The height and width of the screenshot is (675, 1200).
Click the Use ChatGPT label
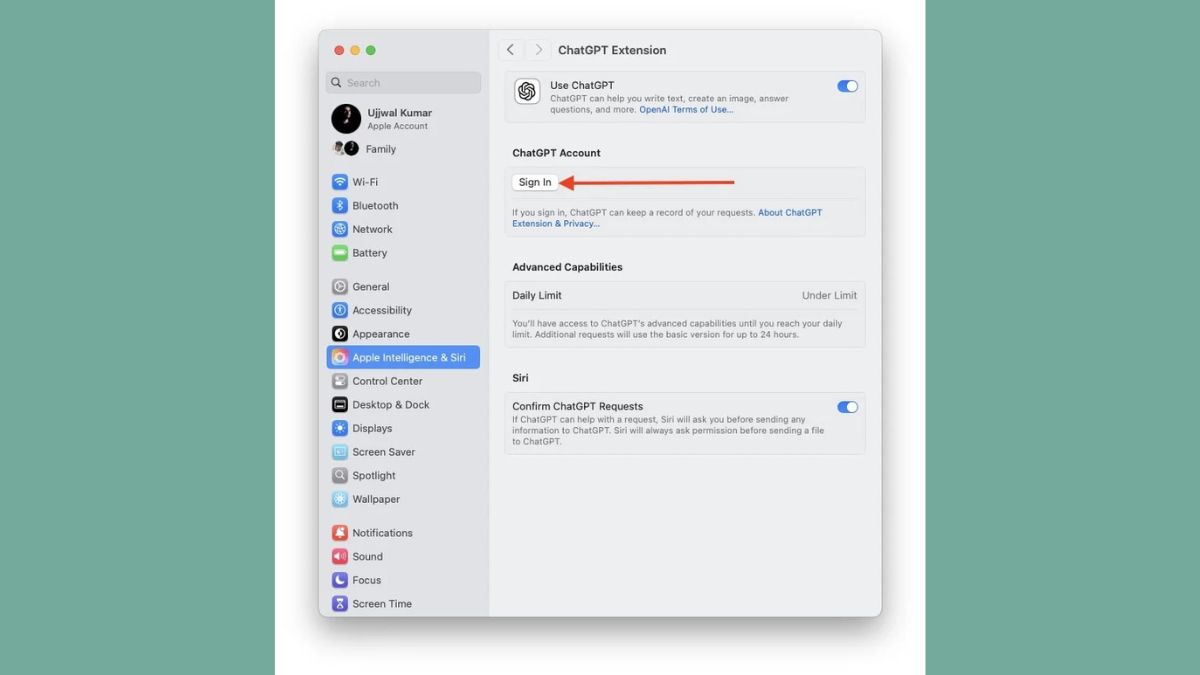pyautogui.click(x=582, y=86)
